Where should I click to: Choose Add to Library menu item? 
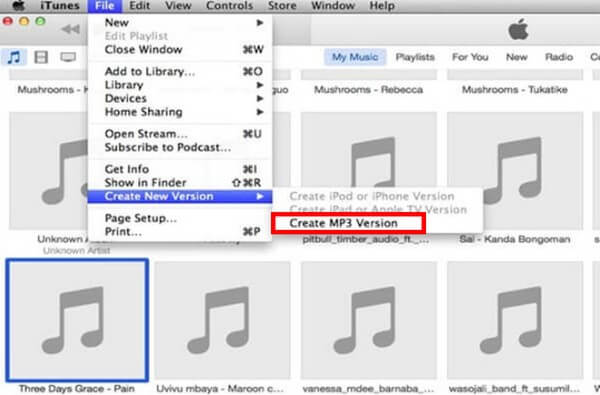tap(180, 71)
